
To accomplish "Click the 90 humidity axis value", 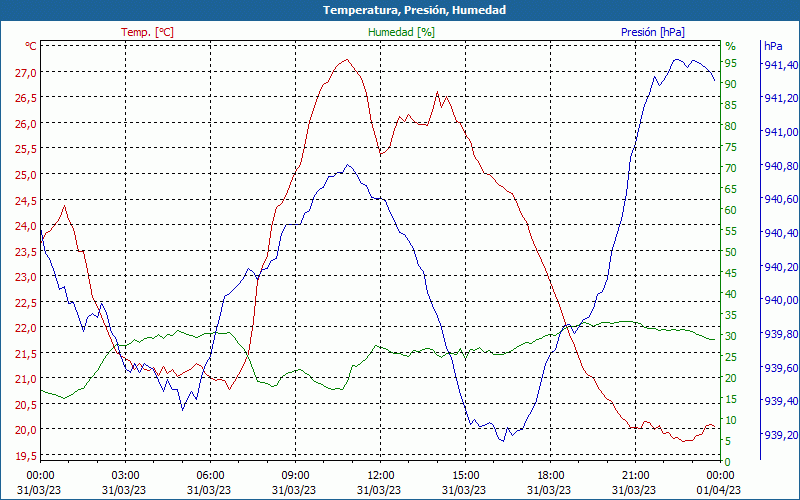I will (x=731, y=84).
